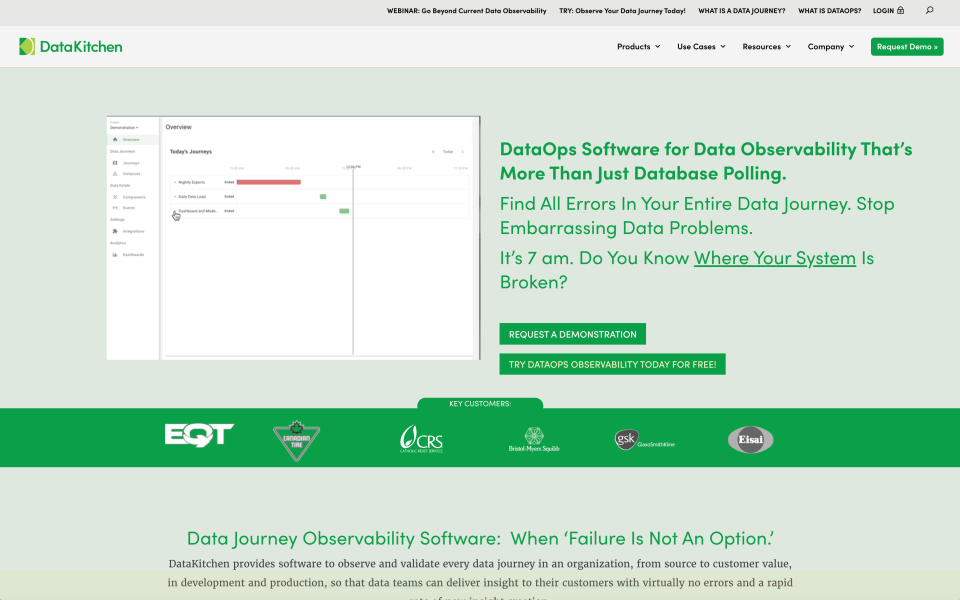The width and height of the screenshot is (960, 600).
Task: Click the next-arrow beside Today
Action: 462,152
